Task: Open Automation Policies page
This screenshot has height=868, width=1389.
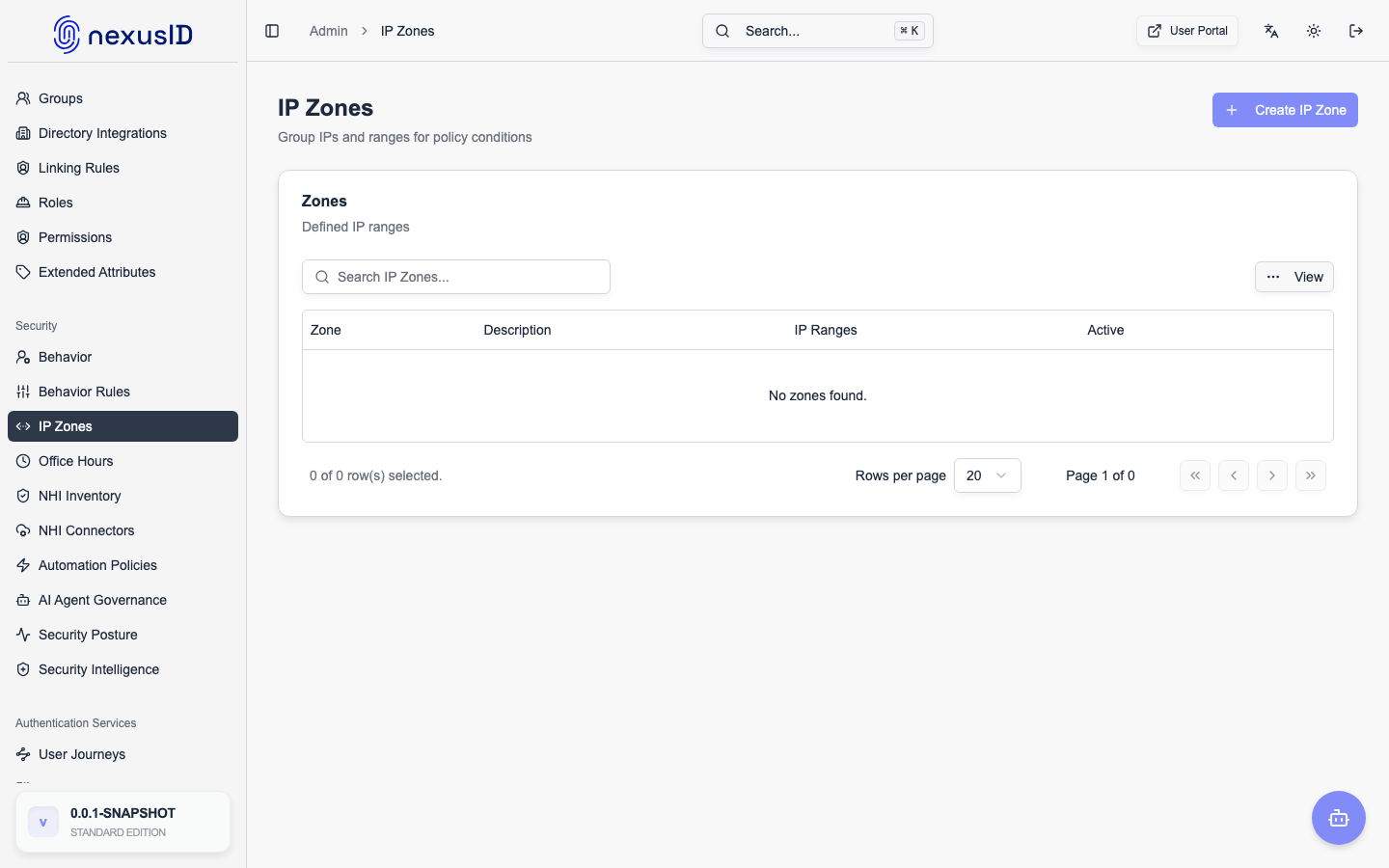Action: [123, 565]
